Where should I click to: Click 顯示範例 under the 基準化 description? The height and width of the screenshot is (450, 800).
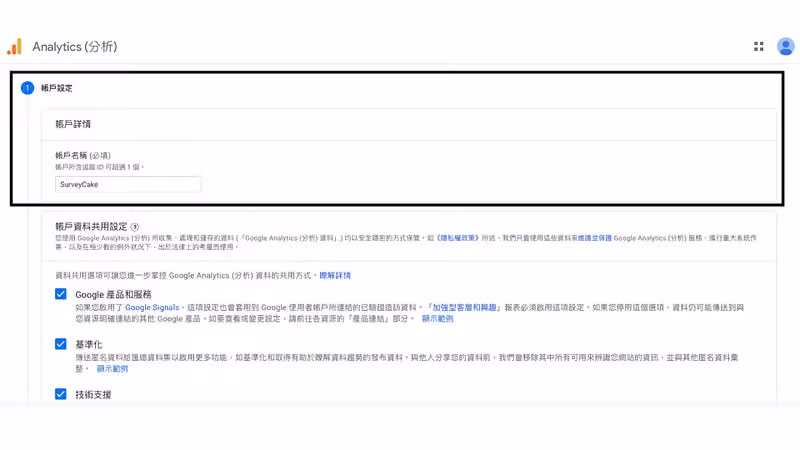pyautogui.click(x=112, y=369)
